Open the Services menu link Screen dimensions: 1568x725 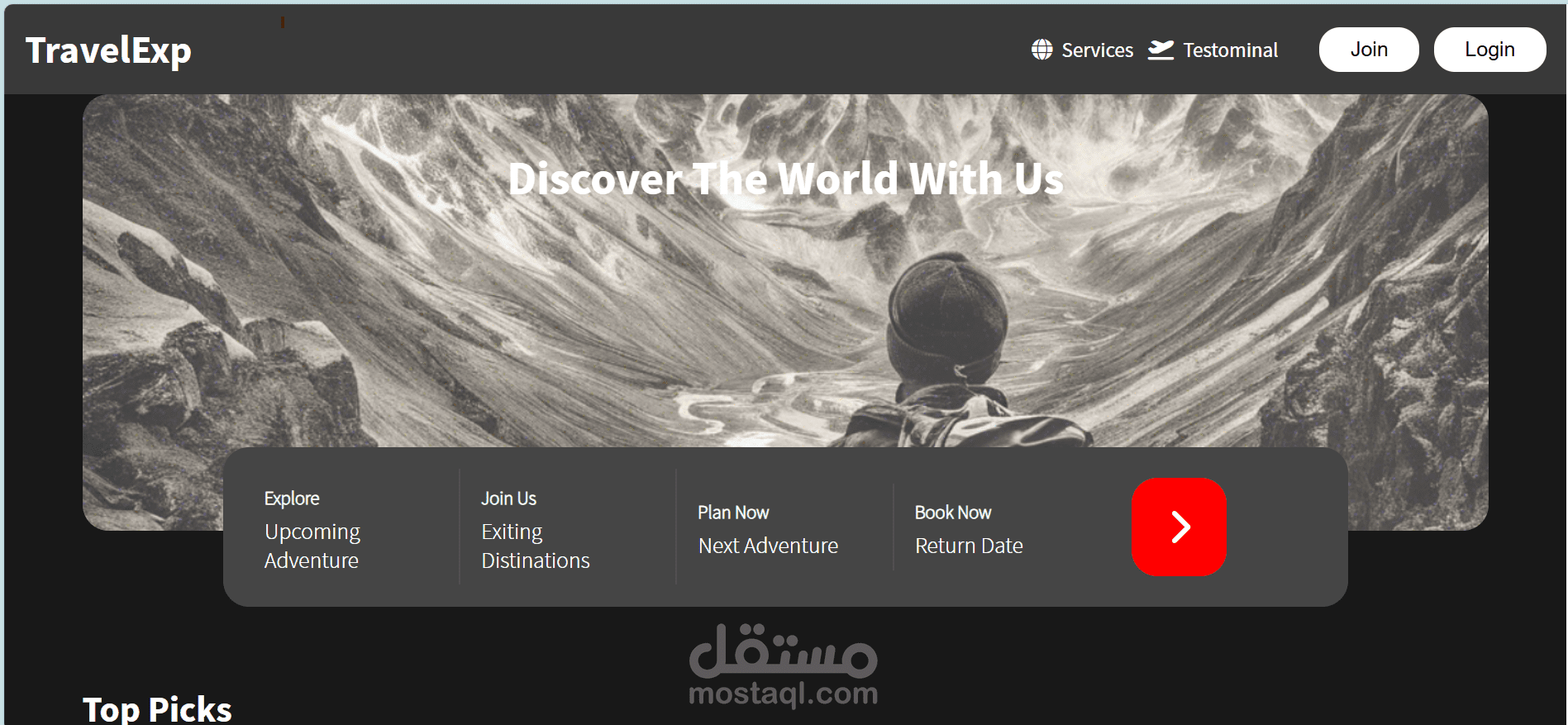point(1097,50)
